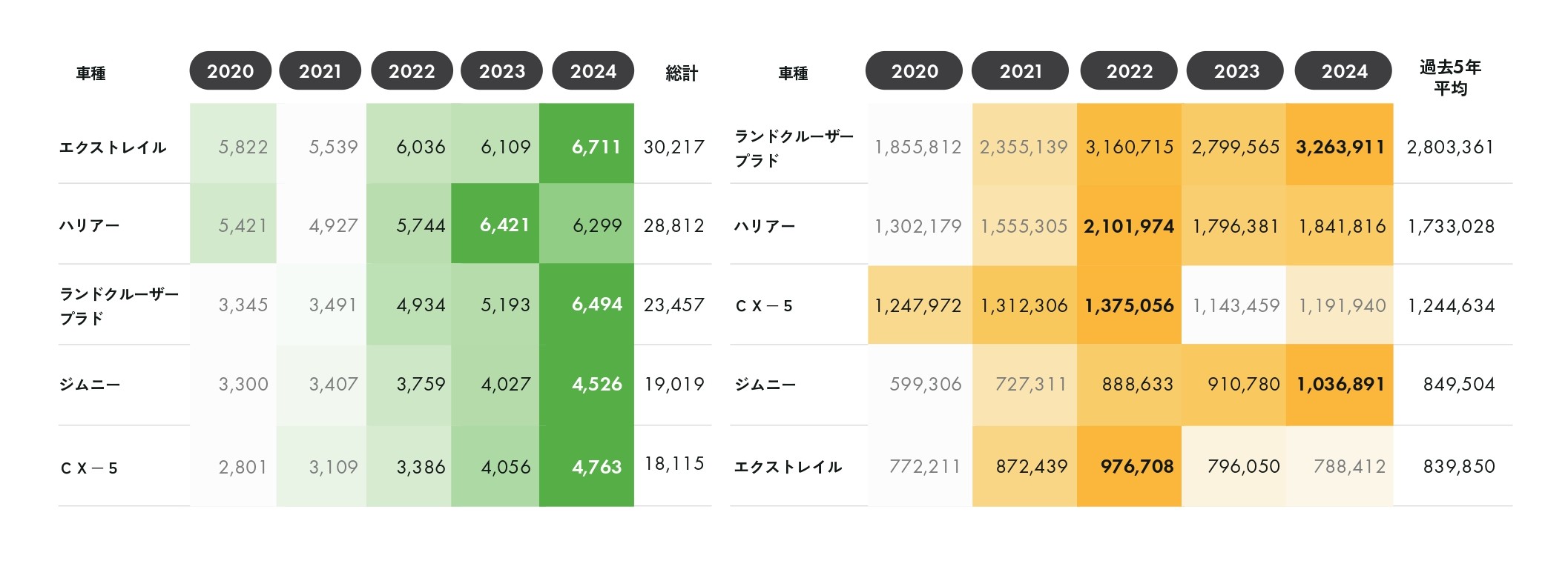Click the 総計 column header

tap(682, 73)
